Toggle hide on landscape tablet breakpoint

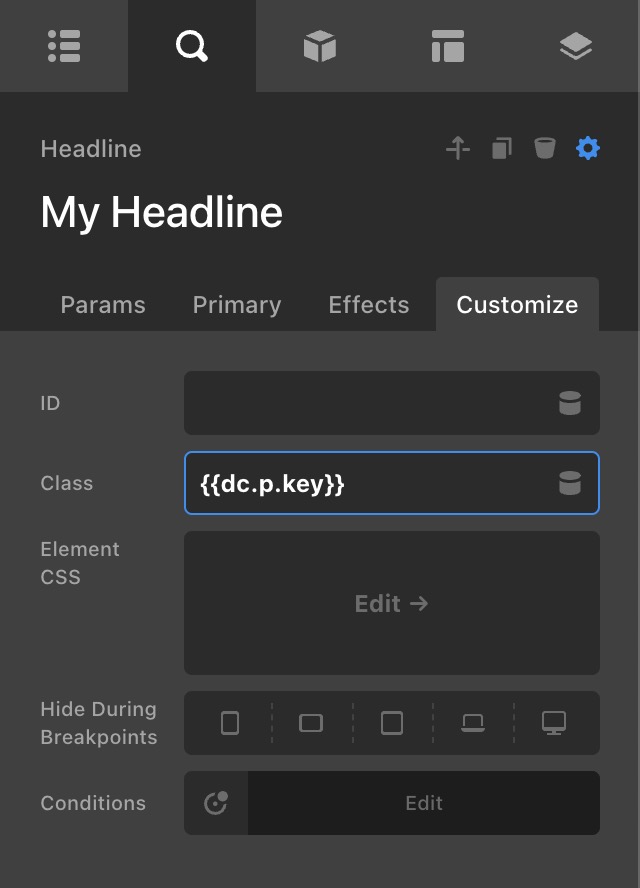coord(311,722)
